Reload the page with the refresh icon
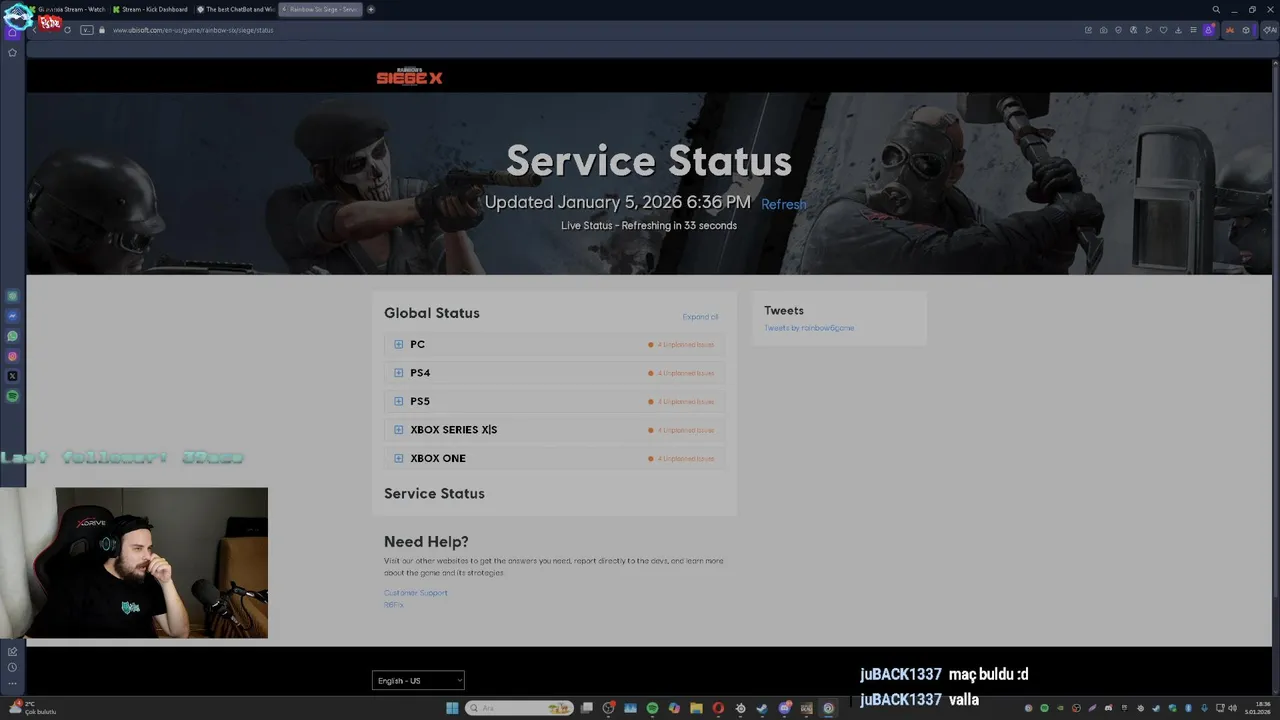The image size is (1280, 720). (68, 30)
